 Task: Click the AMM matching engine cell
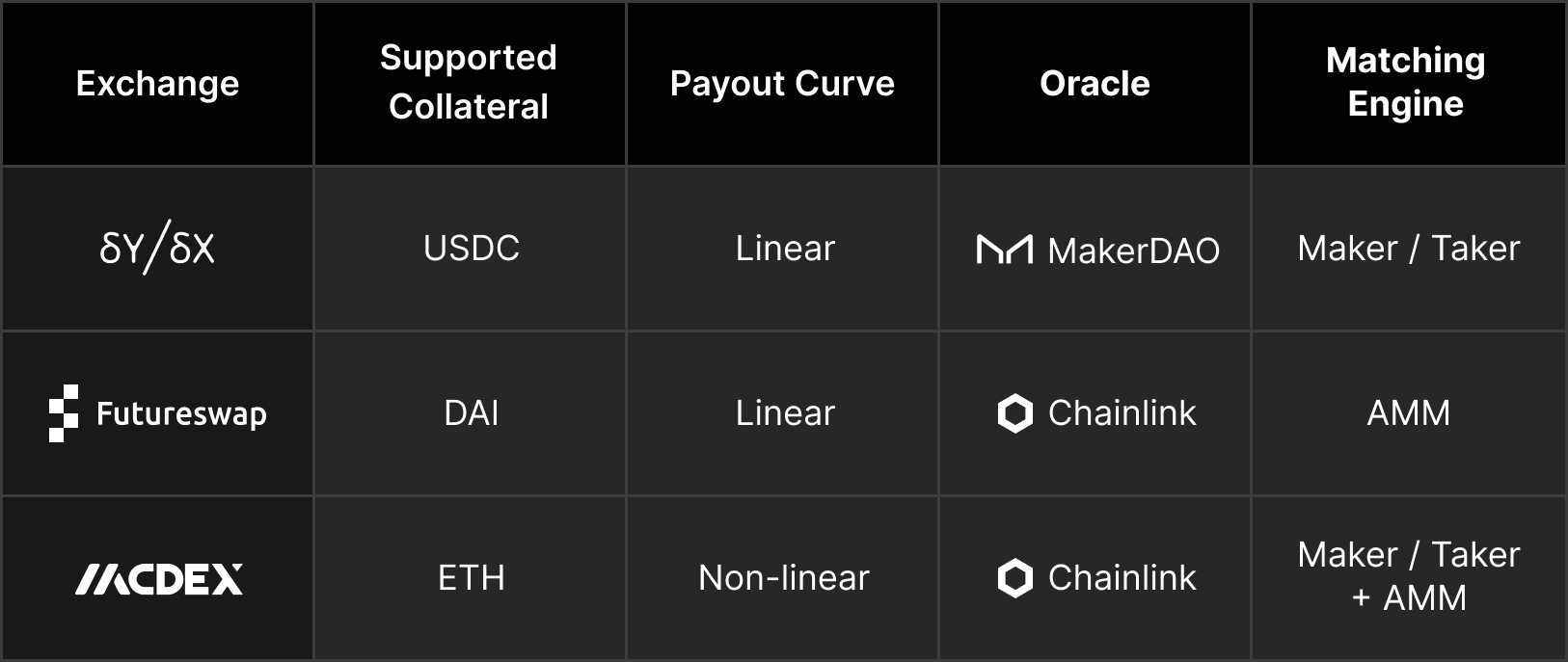[1408, 413]
